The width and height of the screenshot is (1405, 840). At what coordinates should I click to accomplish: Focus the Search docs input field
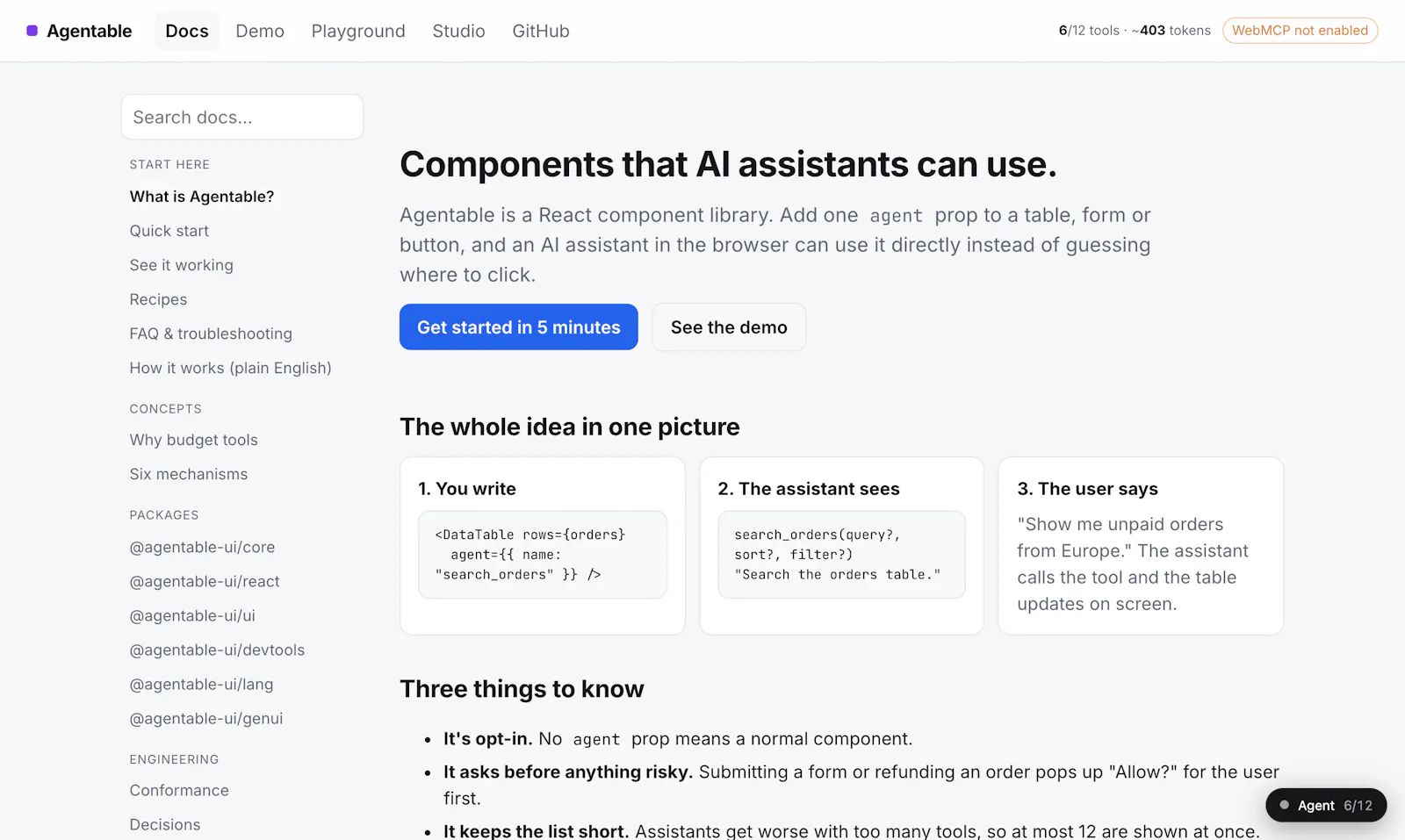point(242,117)
